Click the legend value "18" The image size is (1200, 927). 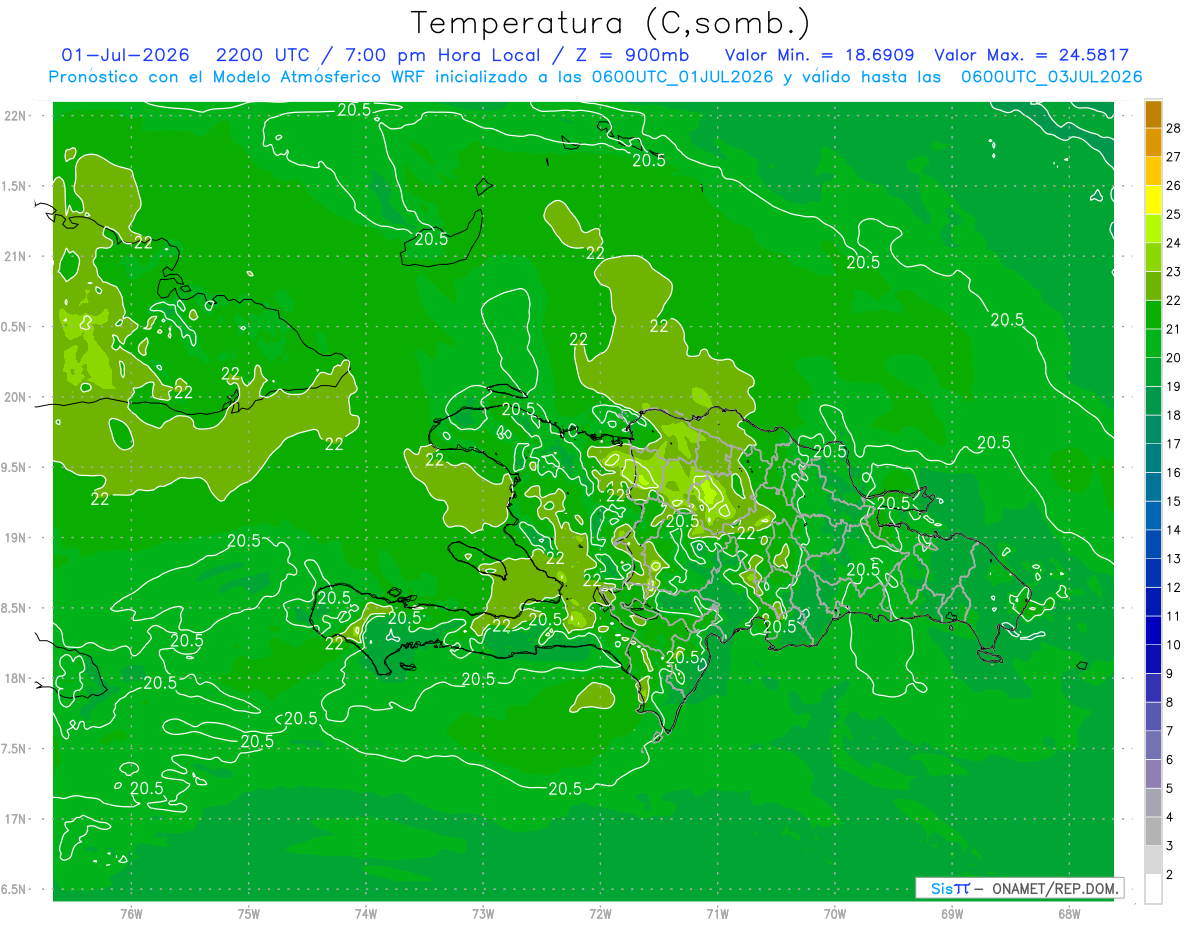(x=1174, y=415)
